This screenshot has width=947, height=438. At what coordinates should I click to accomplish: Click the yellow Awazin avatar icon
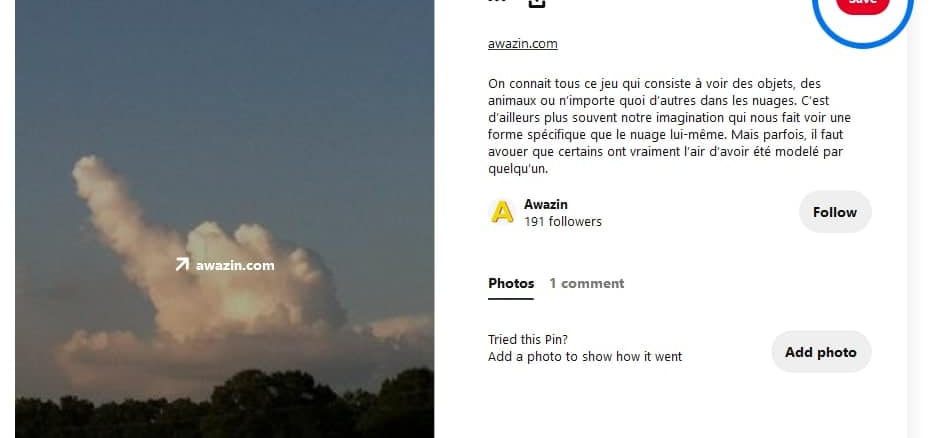(502, 212)
